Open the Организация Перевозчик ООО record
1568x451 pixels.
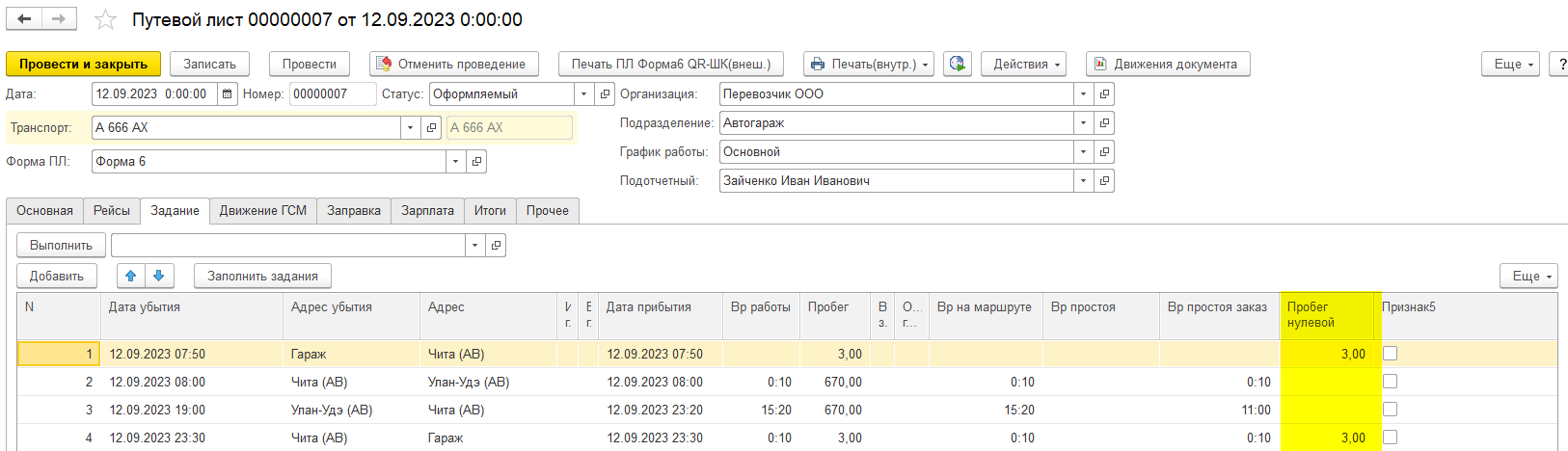point(1104,94)
